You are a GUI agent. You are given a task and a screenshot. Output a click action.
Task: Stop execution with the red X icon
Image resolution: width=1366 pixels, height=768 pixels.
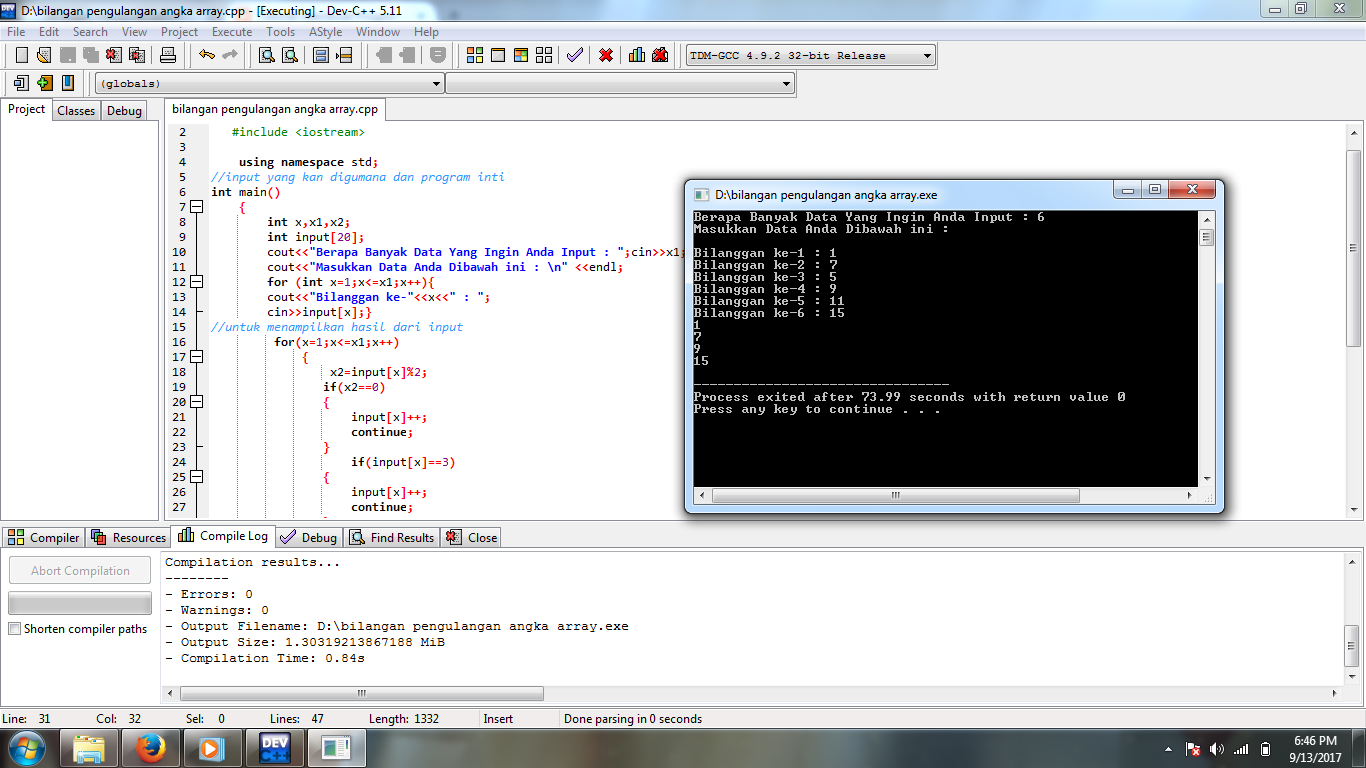(605, 55)
